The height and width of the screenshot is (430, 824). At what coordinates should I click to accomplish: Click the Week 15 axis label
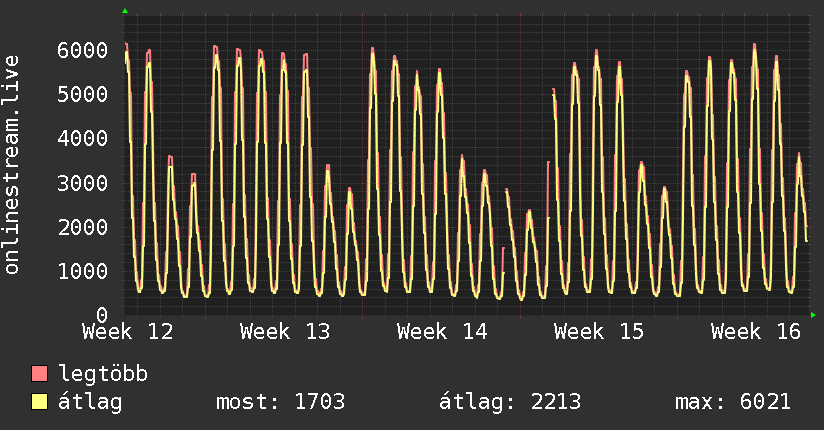[x=599, y=332]
